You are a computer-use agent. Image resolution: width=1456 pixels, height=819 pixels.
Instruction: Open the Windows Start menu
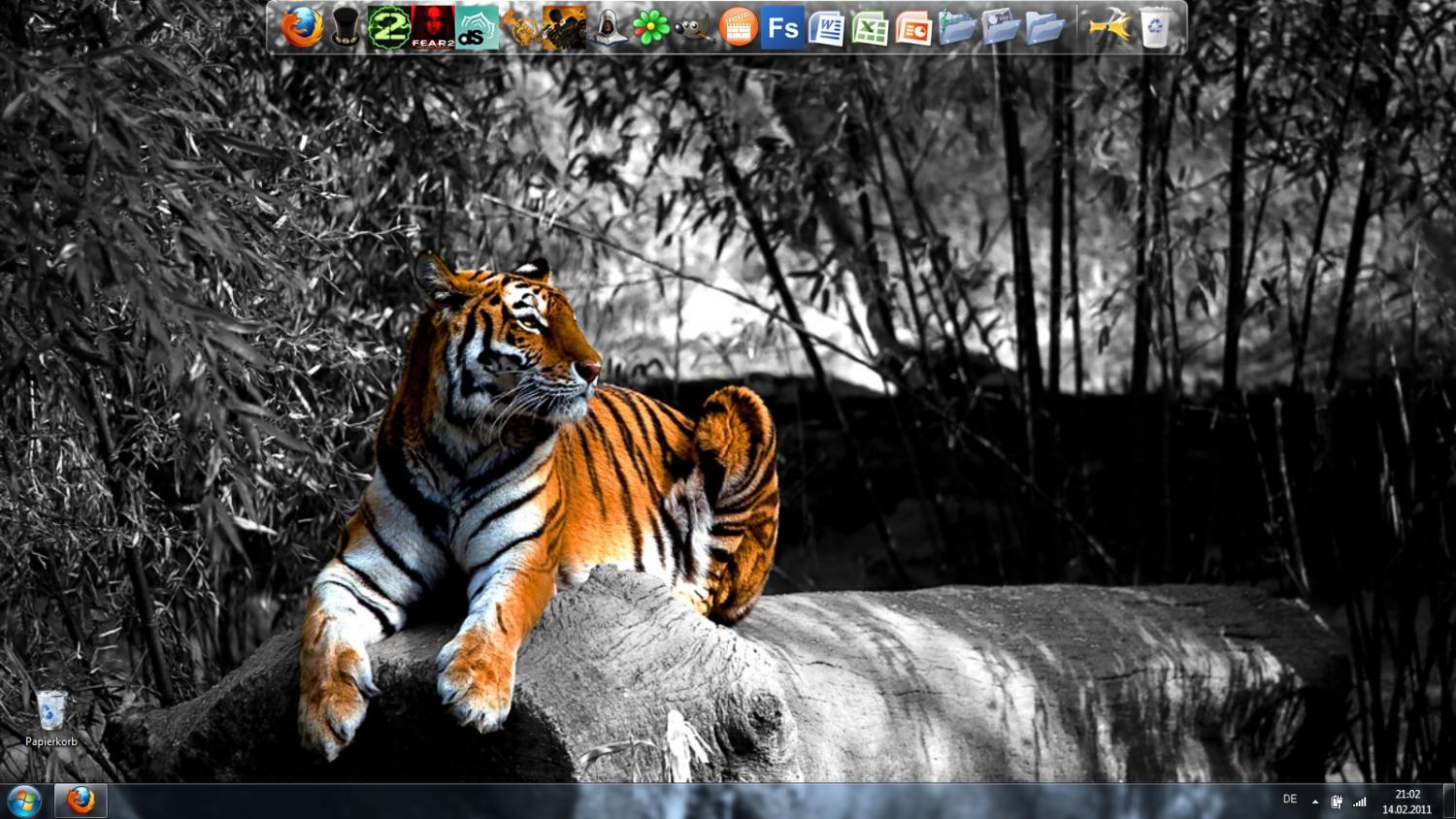pos(23,802)
